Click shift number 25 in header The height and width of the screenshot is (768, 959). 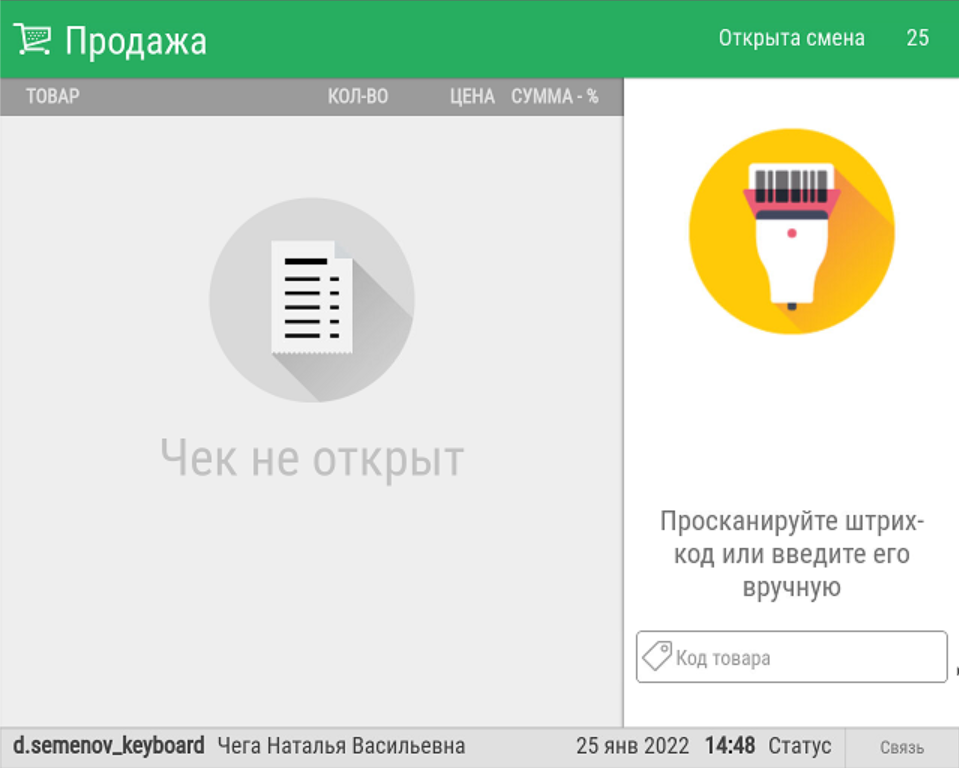[917, 38]
